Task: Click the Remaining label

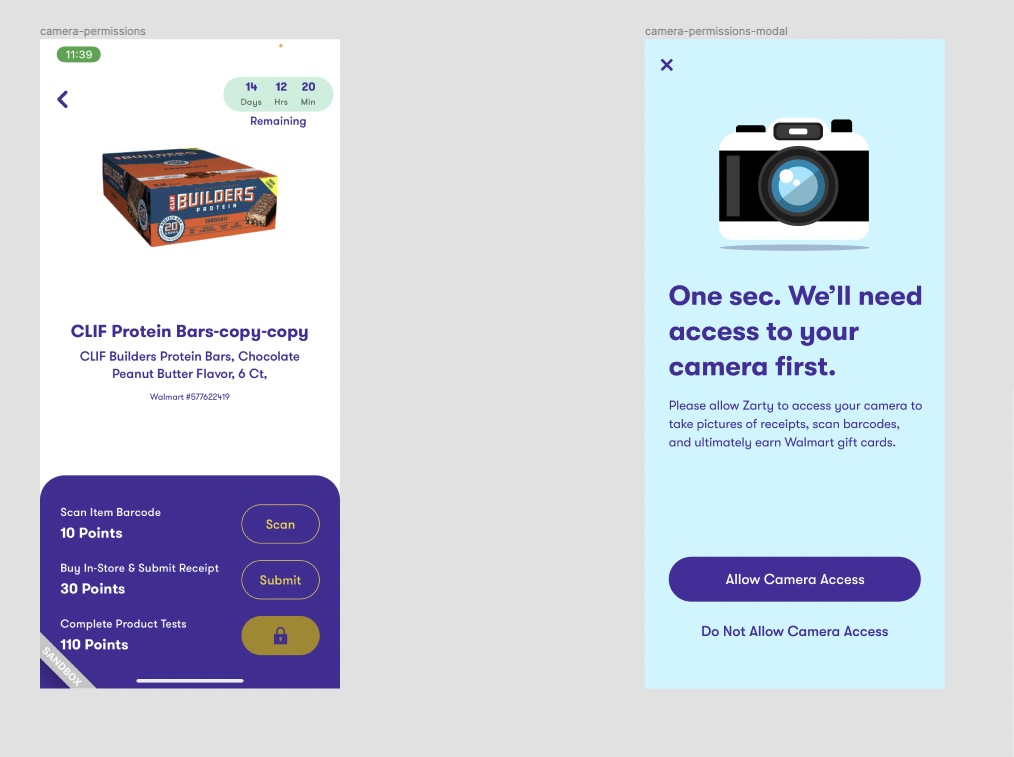Action: (278, 121)
